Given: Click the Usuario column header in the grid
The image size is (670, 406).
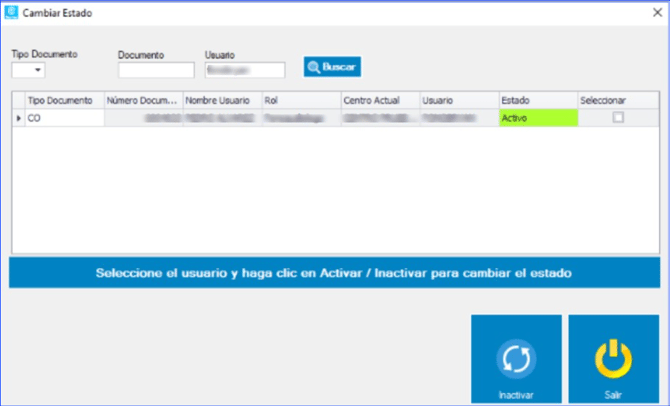Looking at the screenshot, I should coord(458,101).
